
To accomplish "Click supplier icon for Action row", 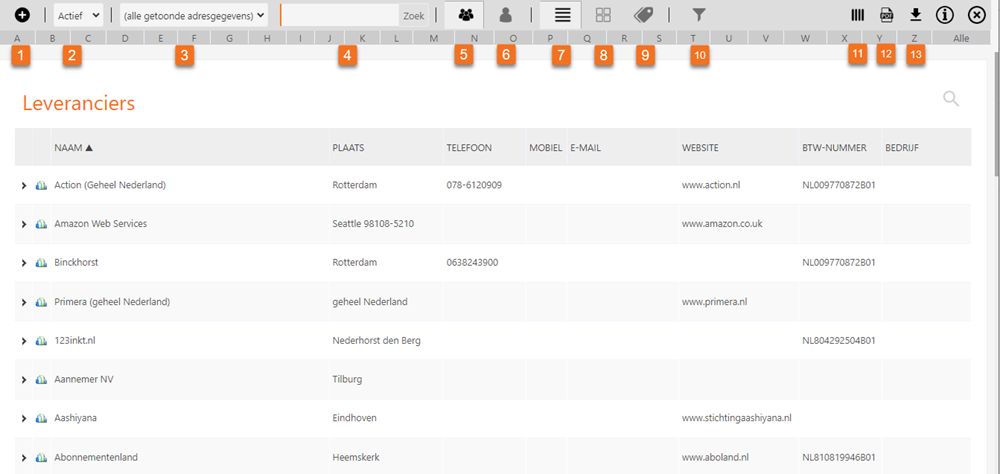I will pyautogui.click(x=41, y=186).
